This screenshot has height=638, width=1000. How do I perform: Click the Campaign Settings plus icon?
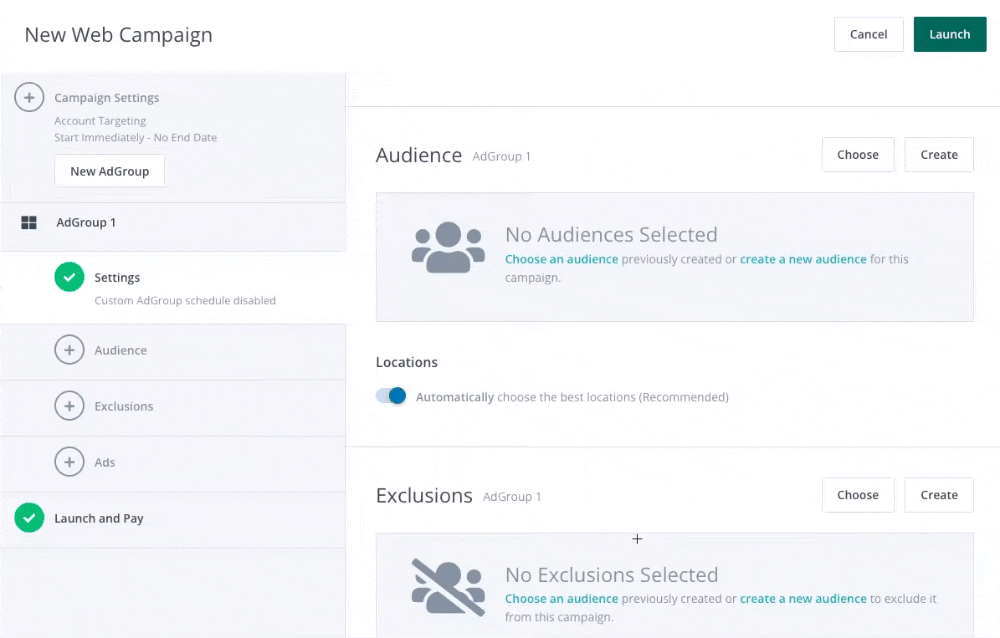coord(29,98)
